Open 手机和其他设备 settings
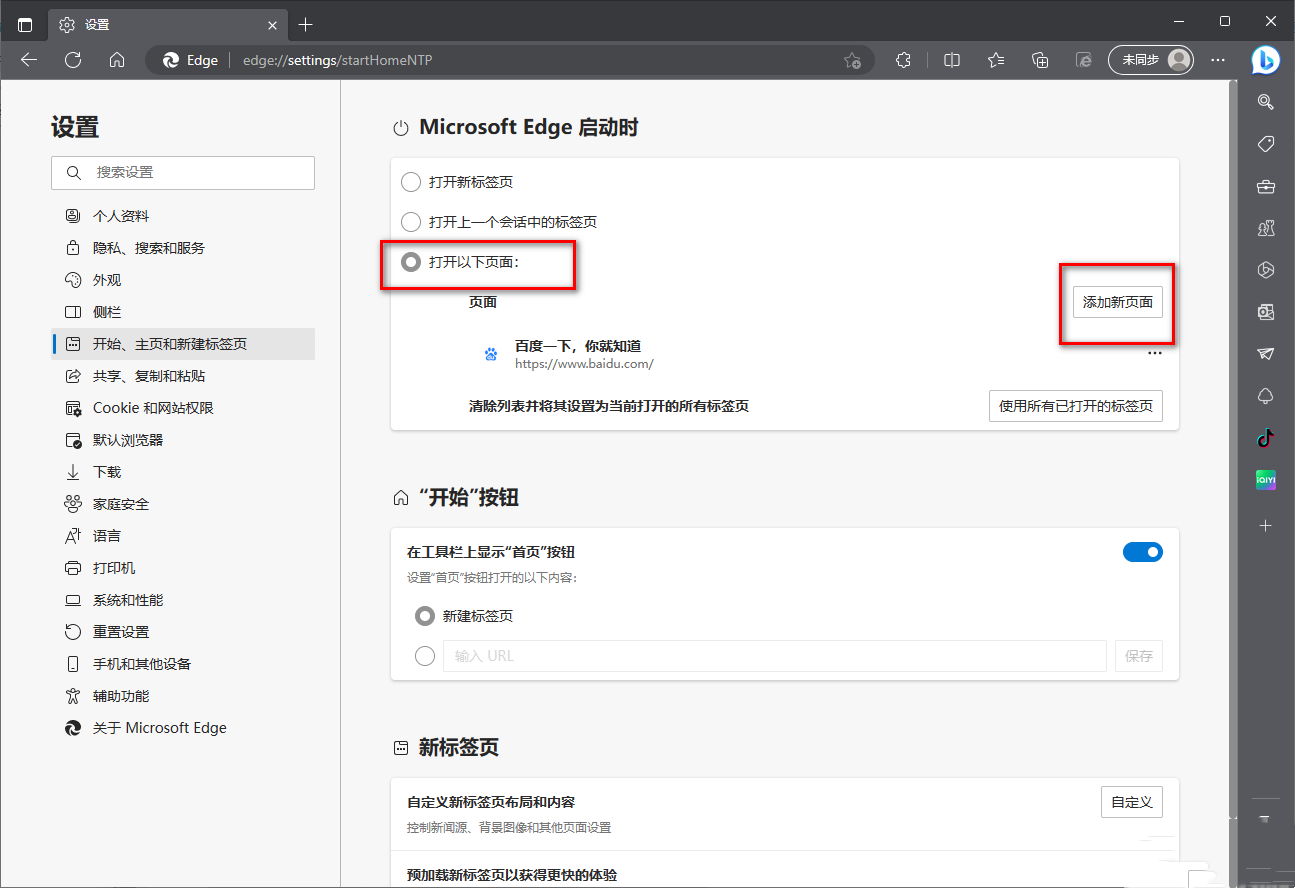Image resolution: width=1295 pixels, height=888 pixels. coord(183,664)
